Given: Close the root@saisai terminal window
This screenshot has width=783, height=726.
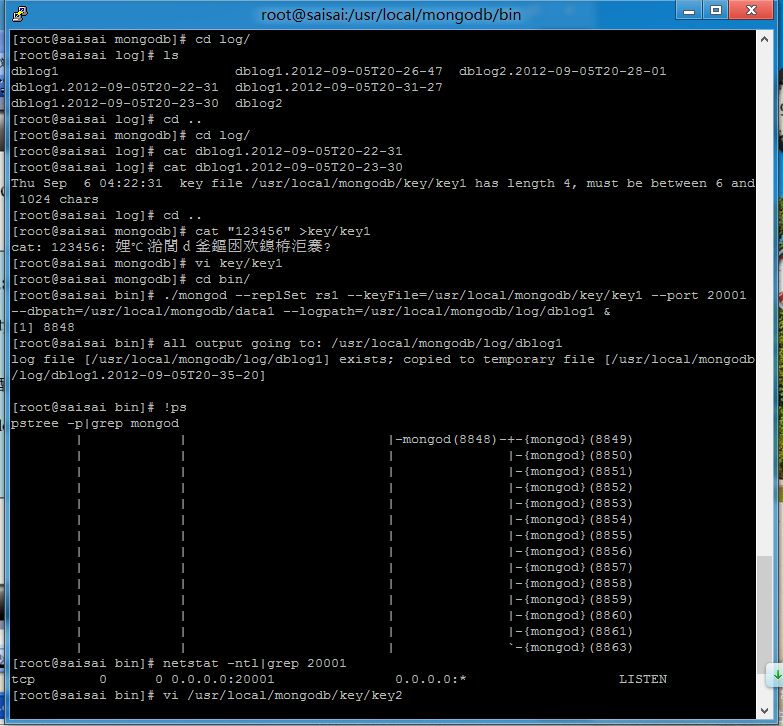Looking at the screenshot, I should click(x=752, y=10).
